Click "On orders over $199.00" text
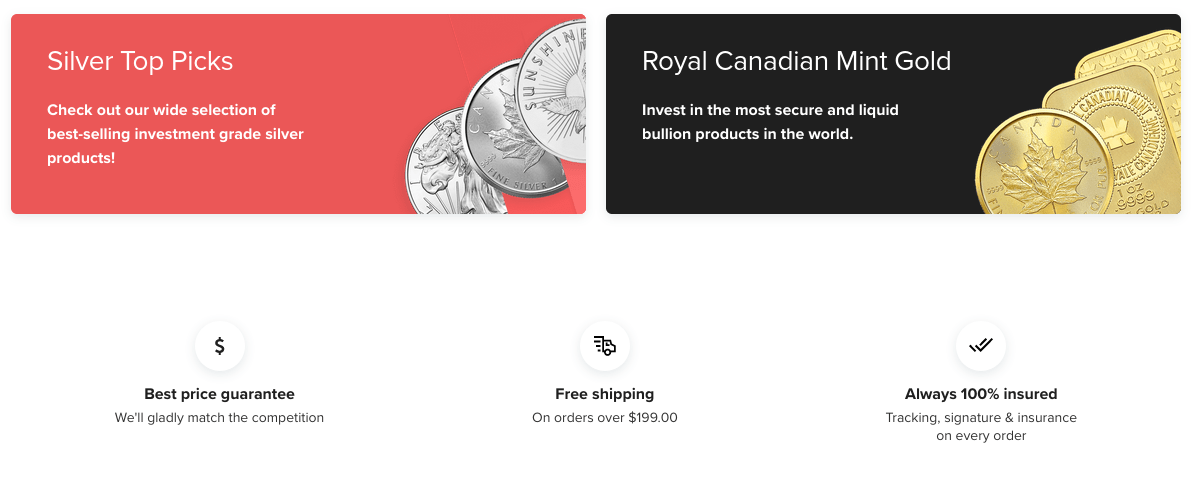 [x=605, y=417]
